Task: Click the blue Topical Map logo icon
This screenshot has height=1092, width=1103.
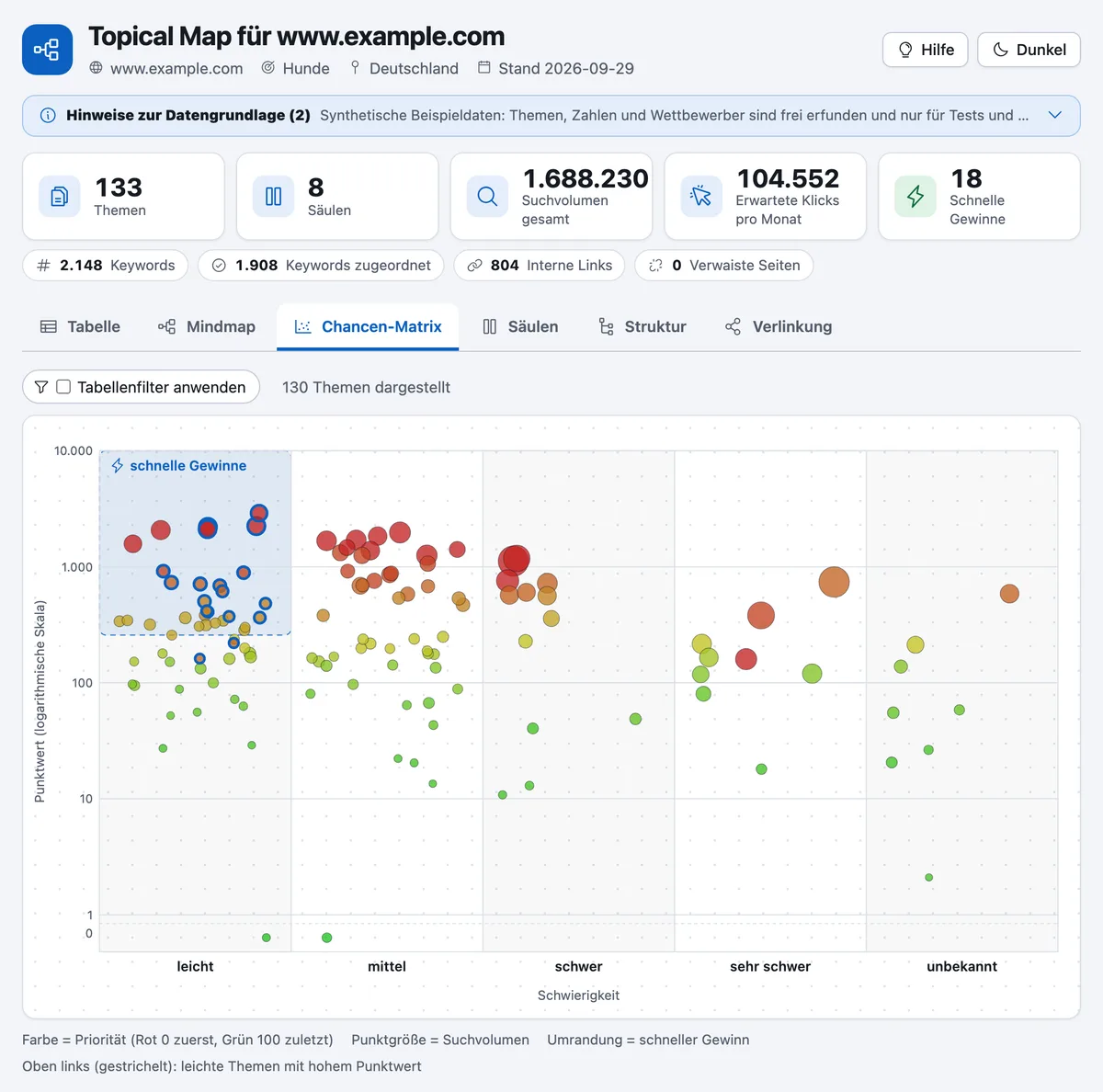Action: [x=47, y=50]
